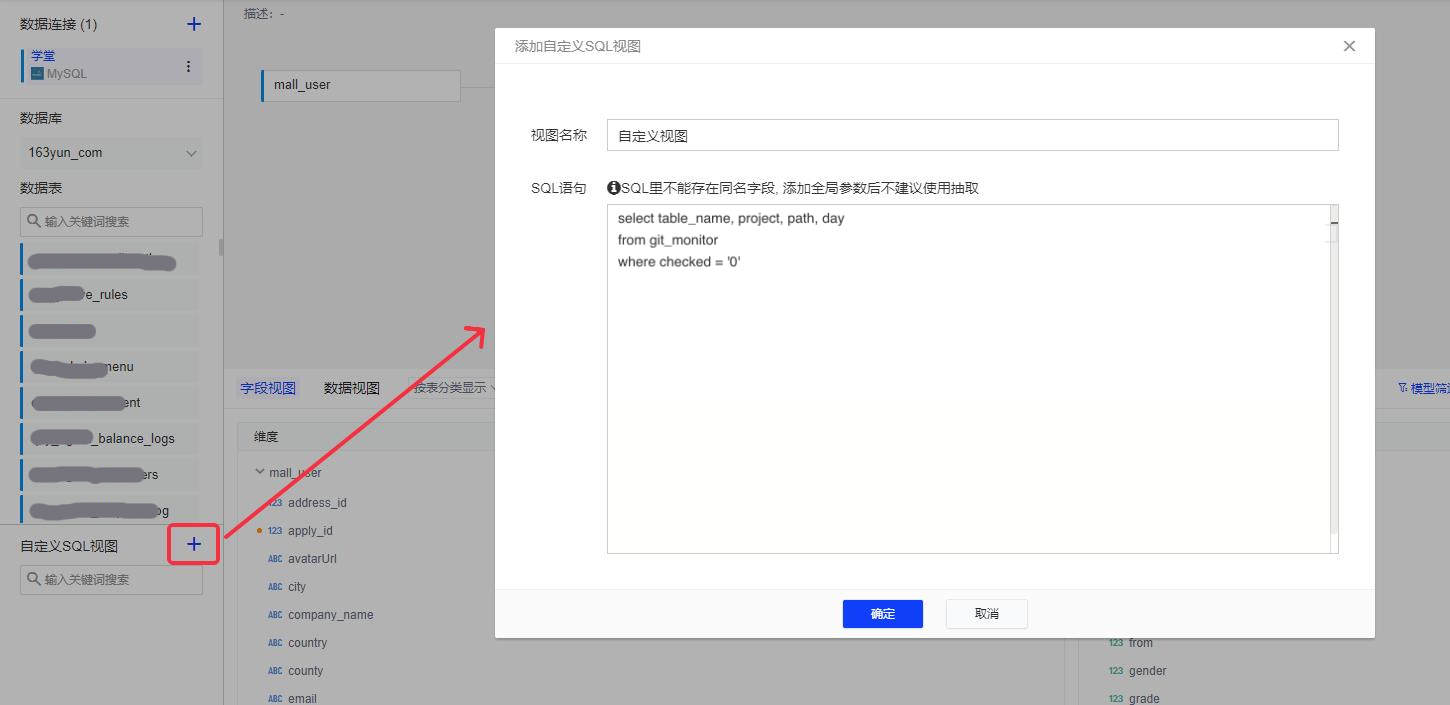The image size is (1450, 705).
Task: Select the 字段视图 tab
Action: coord(267,387)
